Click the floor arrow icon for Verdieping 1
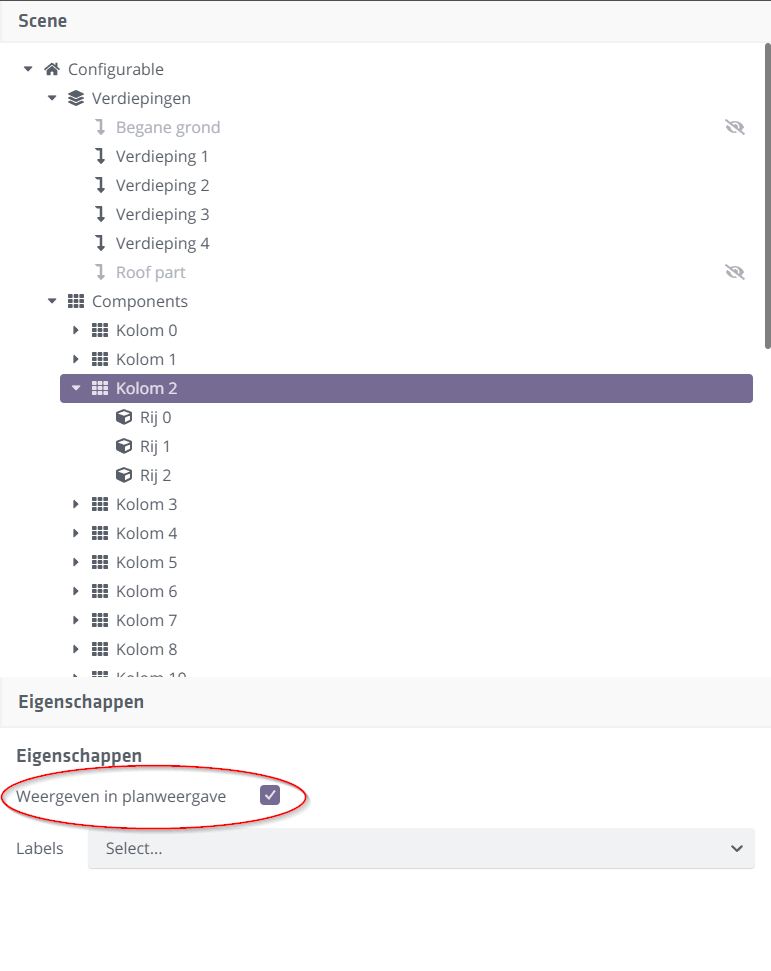Screen dimensions: 771x971 tap(100, 156)
